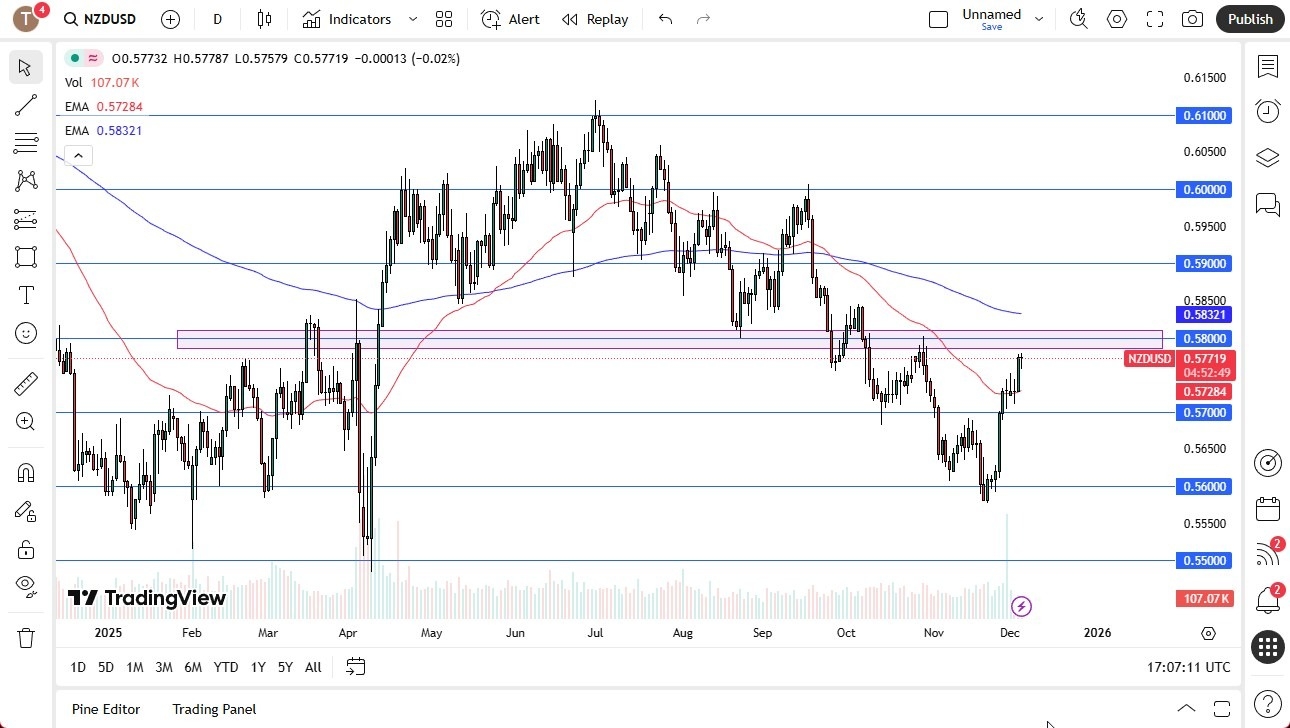Start bar Replay mode

pyautogui.click(x=595, y=19)
